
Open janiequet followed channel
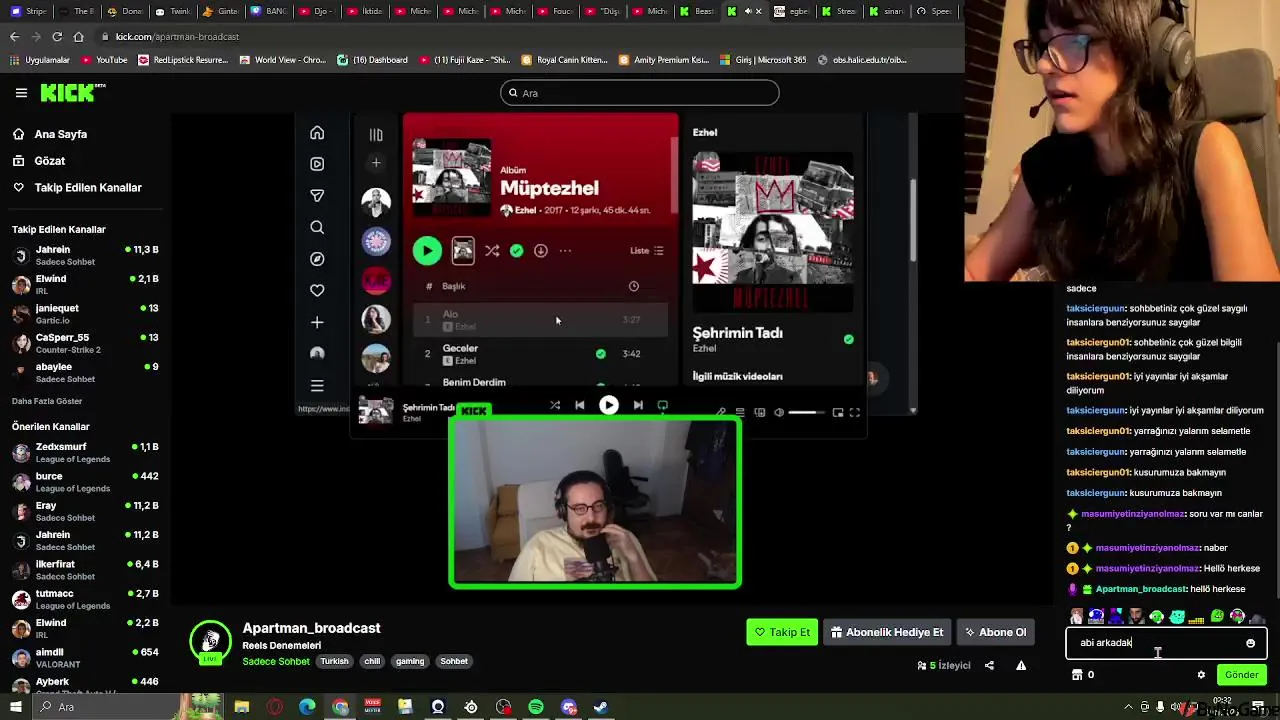coord(84,314)
